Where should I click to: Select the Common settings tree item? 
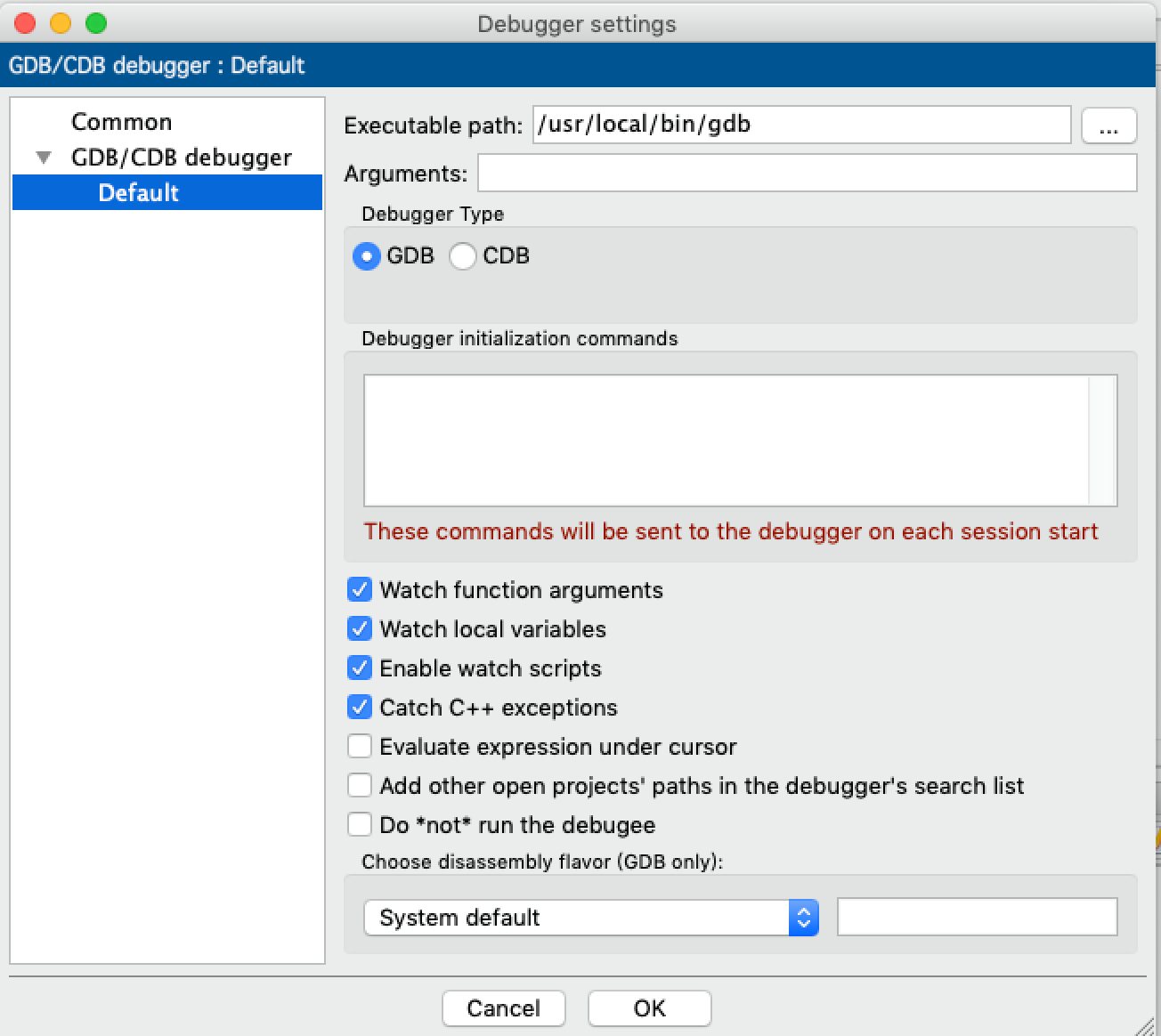point(121,122)
